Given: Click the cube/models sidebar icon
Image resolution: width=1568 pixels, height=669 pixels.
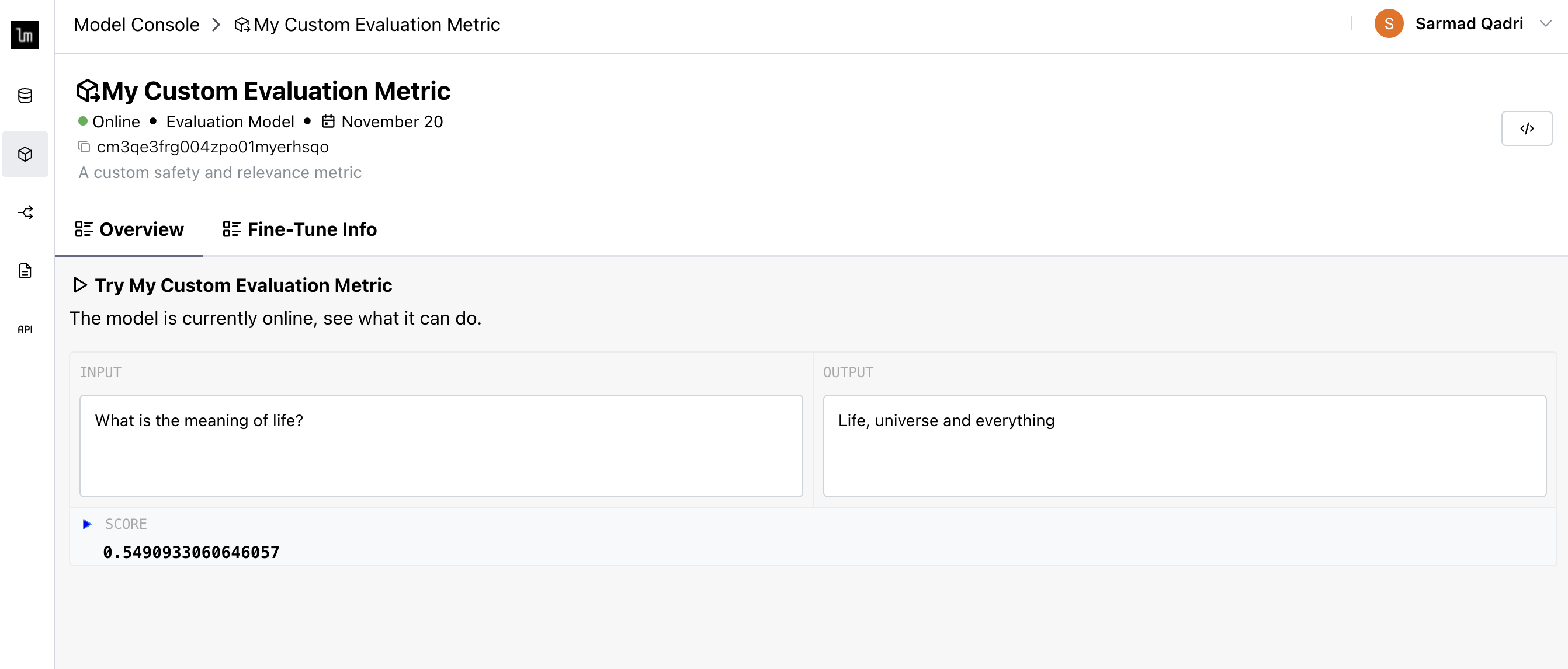Looking at the screenshot, I should pos(27,154).
